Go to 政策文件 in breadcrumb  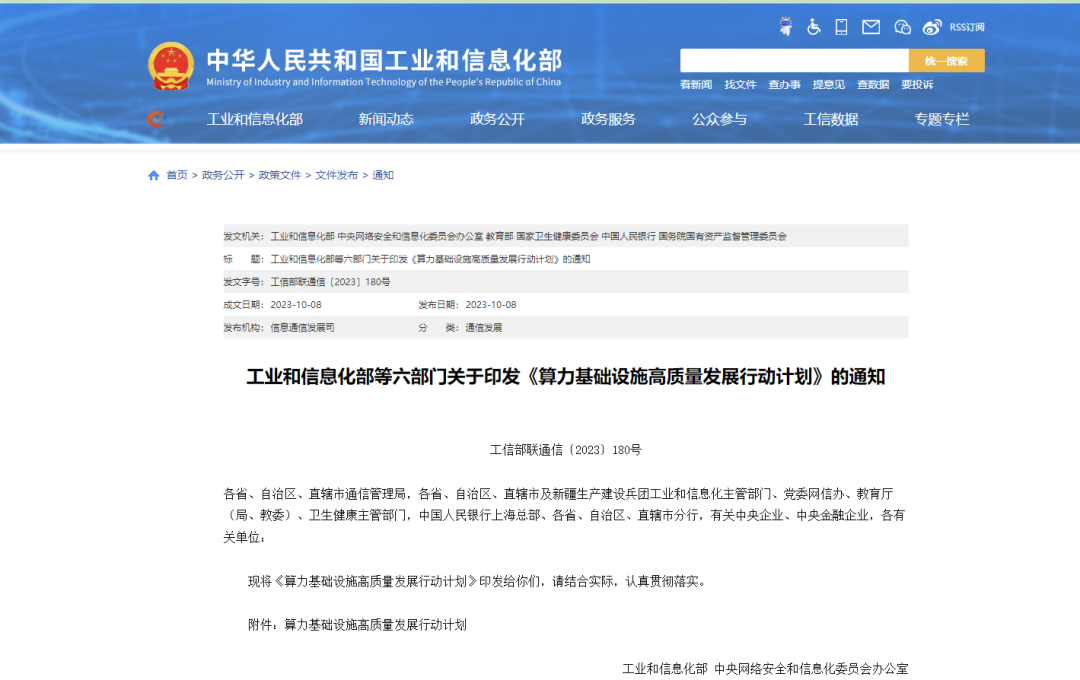(x=280, y=175)
